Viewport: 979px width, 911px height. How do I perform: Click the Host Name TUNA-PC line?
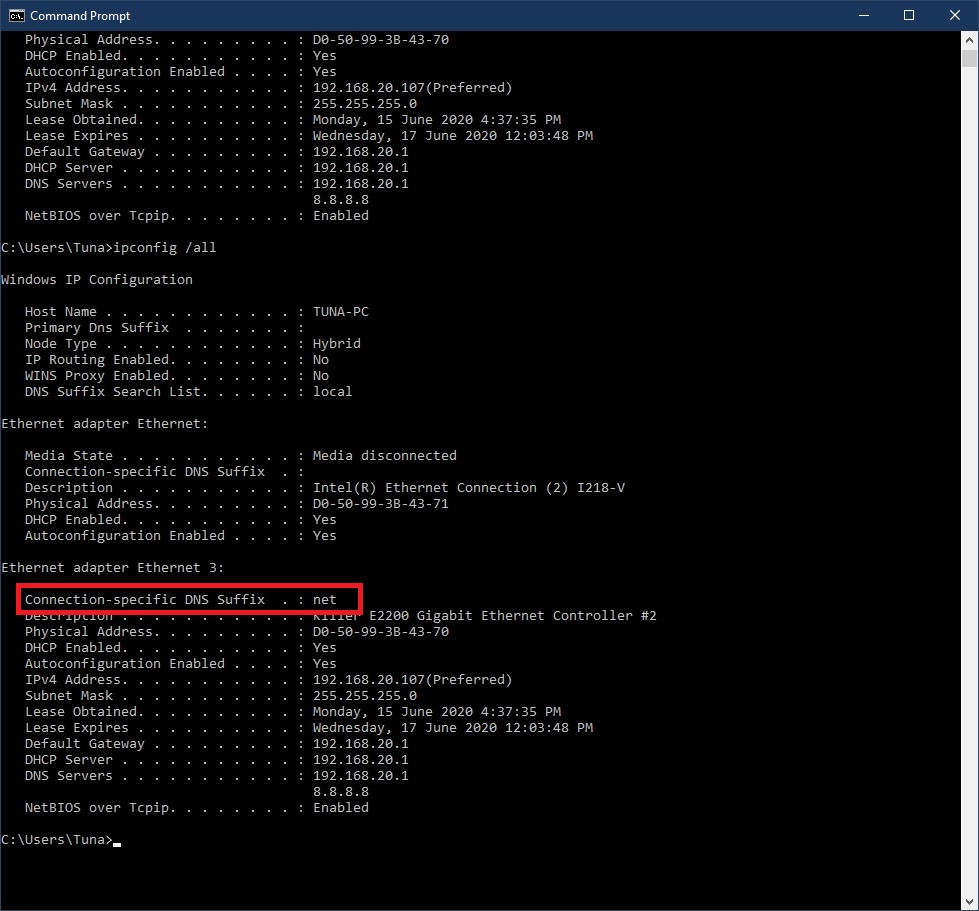(x=196, y=312)
